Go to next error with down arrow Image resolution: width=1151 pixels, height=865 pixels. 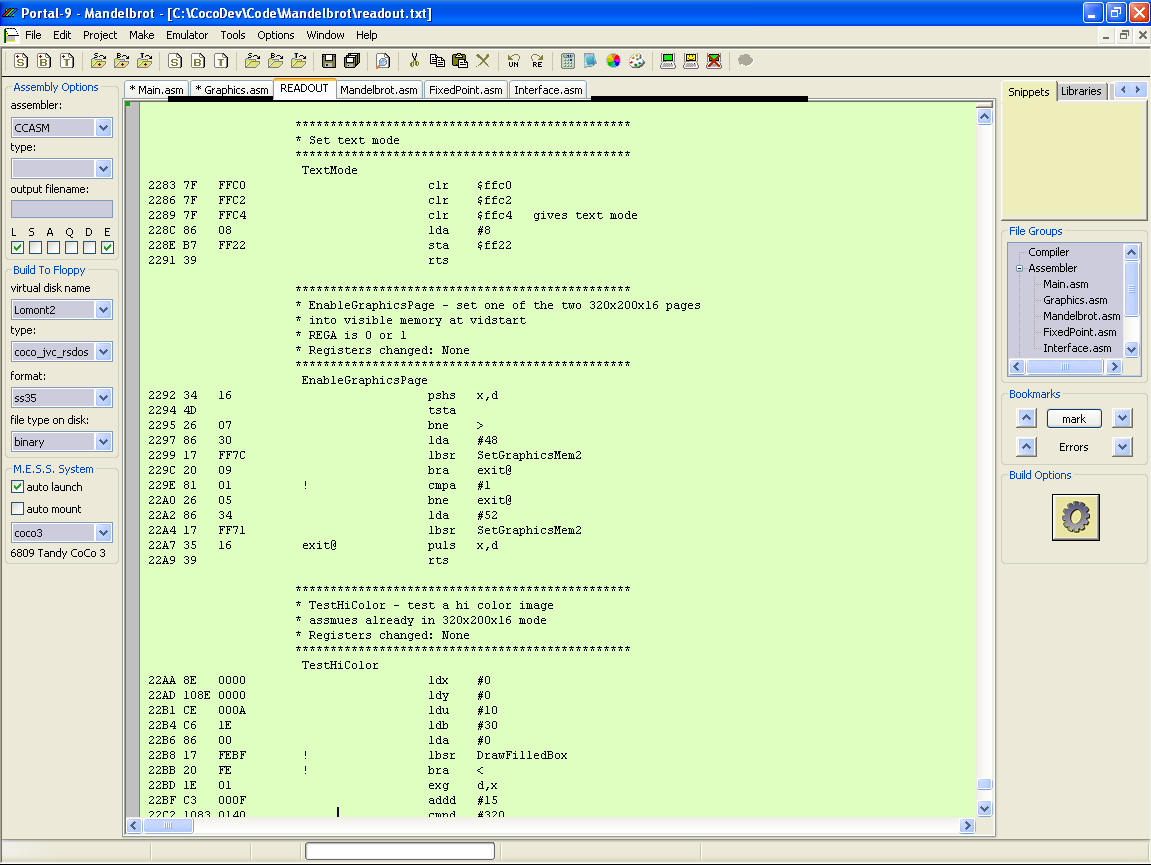click(x=1122, y=446)
